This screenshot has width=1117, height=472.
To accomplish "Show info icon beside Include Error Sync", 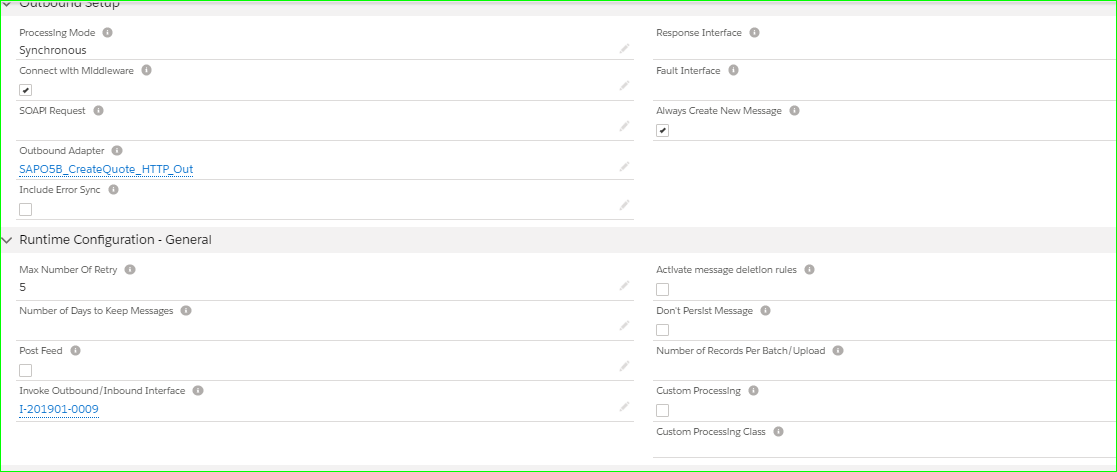I will click(113, 190).
